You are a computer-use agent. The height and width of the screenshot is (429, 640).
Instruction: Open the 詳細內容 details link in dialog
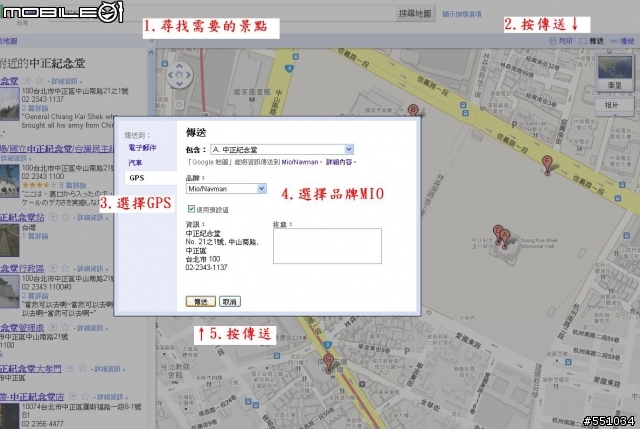[339, 162]
